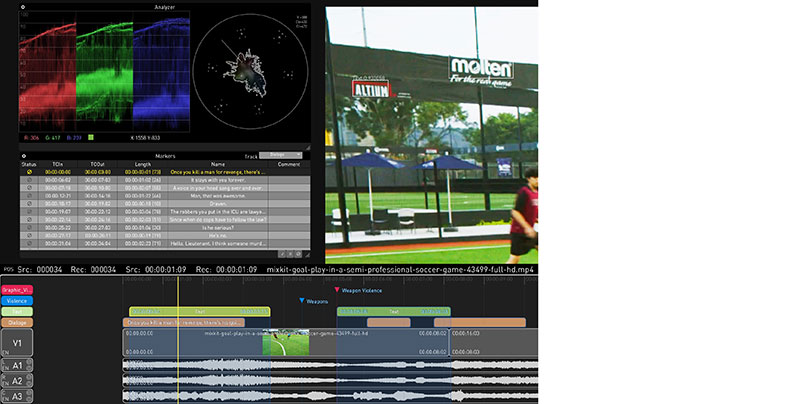Sort markers by the Length column header

[x=143, y=164]
